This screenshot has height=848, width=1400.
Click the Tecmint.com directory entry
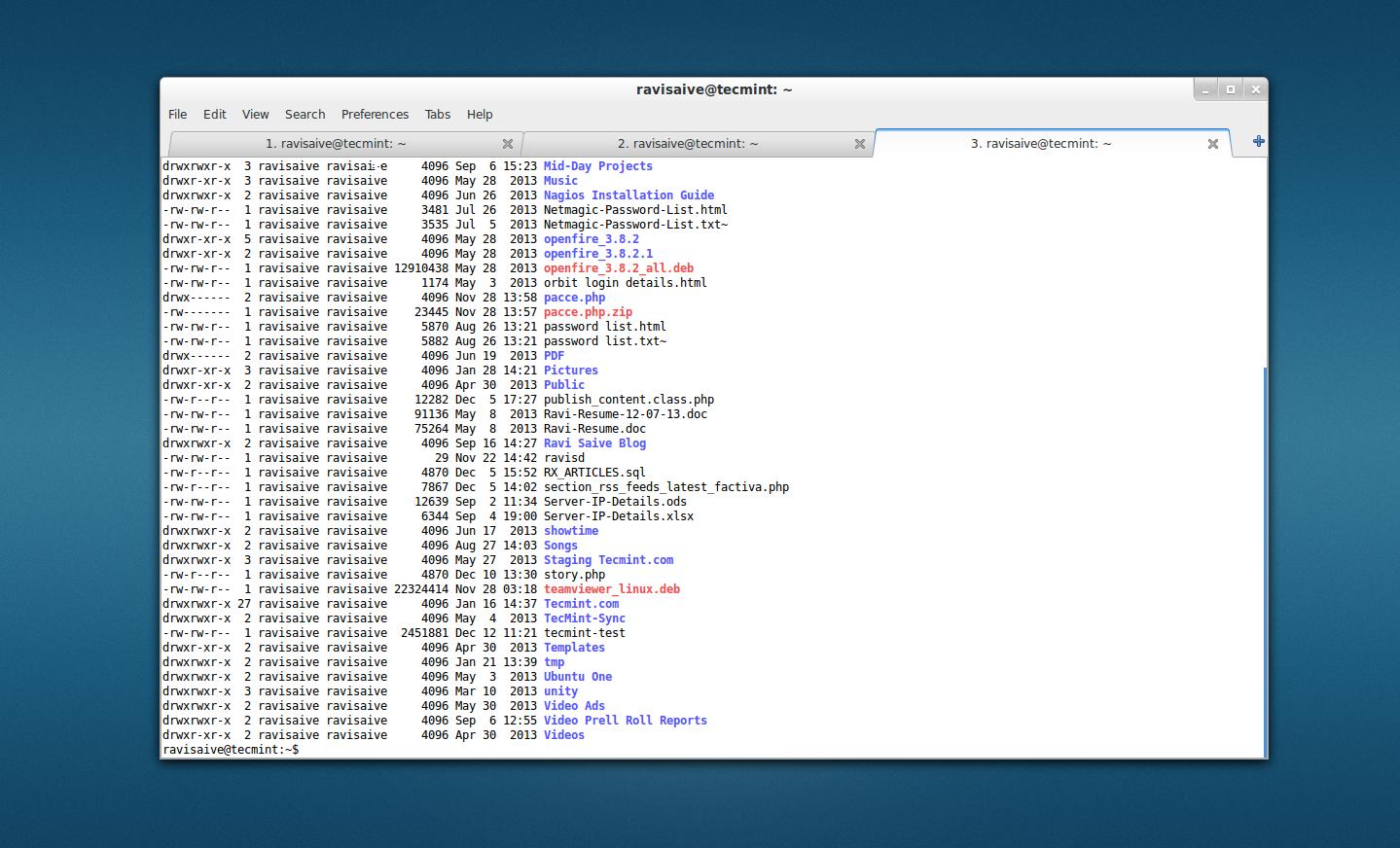[581, 603]
